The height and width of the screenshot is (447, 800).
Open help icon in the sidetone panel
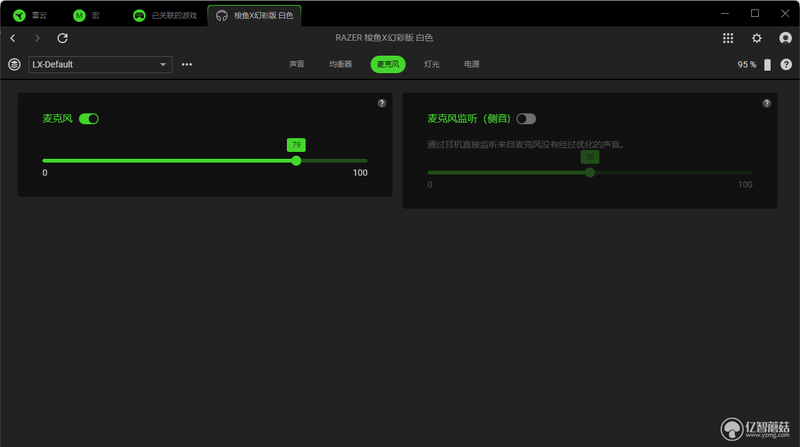point(766,103)
